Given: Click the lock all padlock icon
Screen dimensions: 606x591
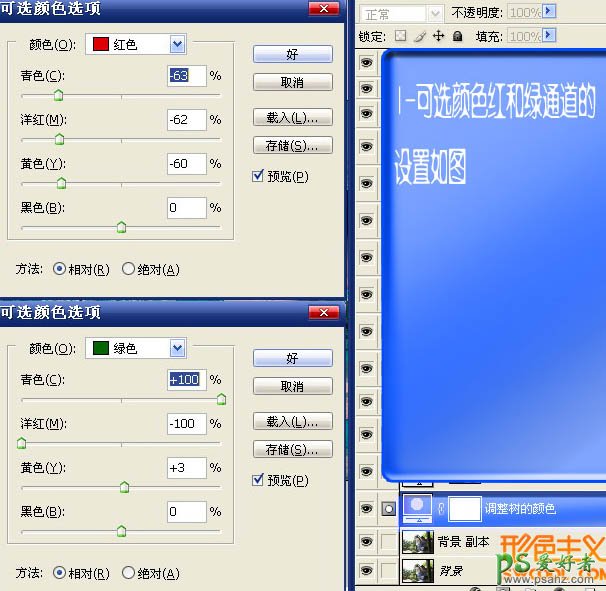Looking at the screenshot, I should [x=457, y=36].
